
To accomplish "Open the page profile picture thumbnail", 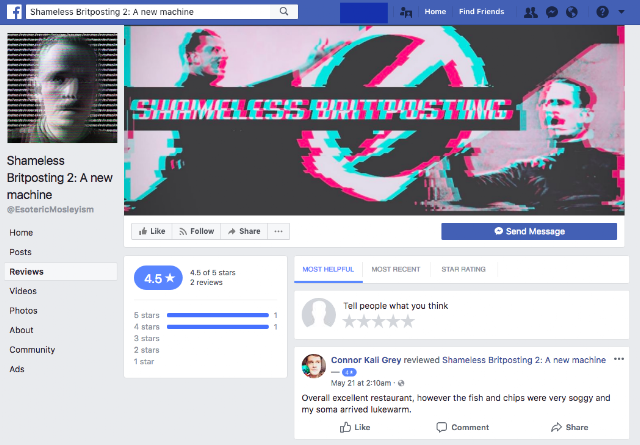I will pyautogui.click(x=62, y=88).
